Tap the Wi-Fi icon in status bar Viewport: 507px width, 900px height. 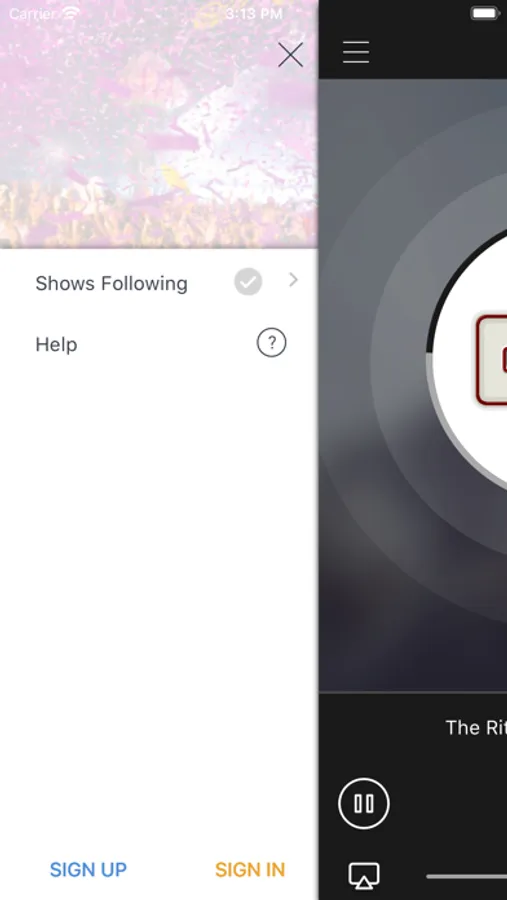tap(71, 13)
